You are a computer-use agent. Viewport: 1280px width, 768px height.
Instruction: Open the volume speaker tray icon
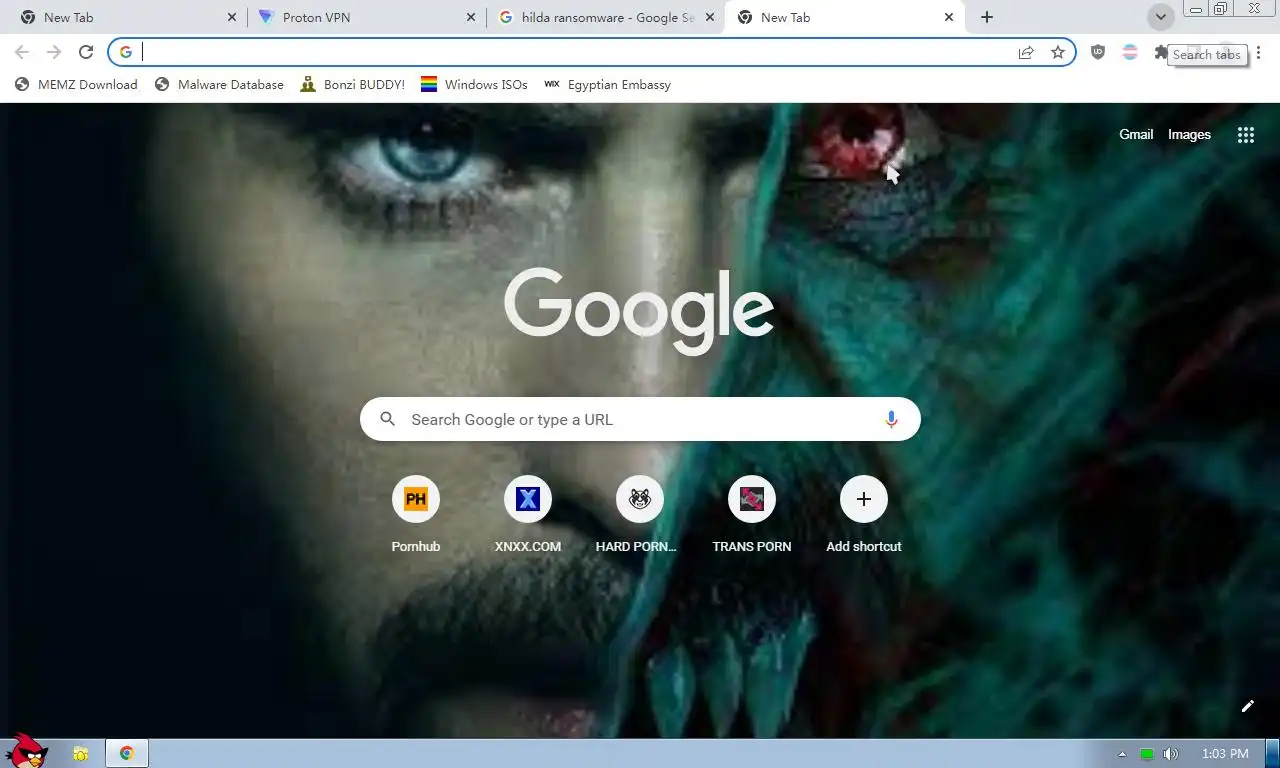point(1171,754)
